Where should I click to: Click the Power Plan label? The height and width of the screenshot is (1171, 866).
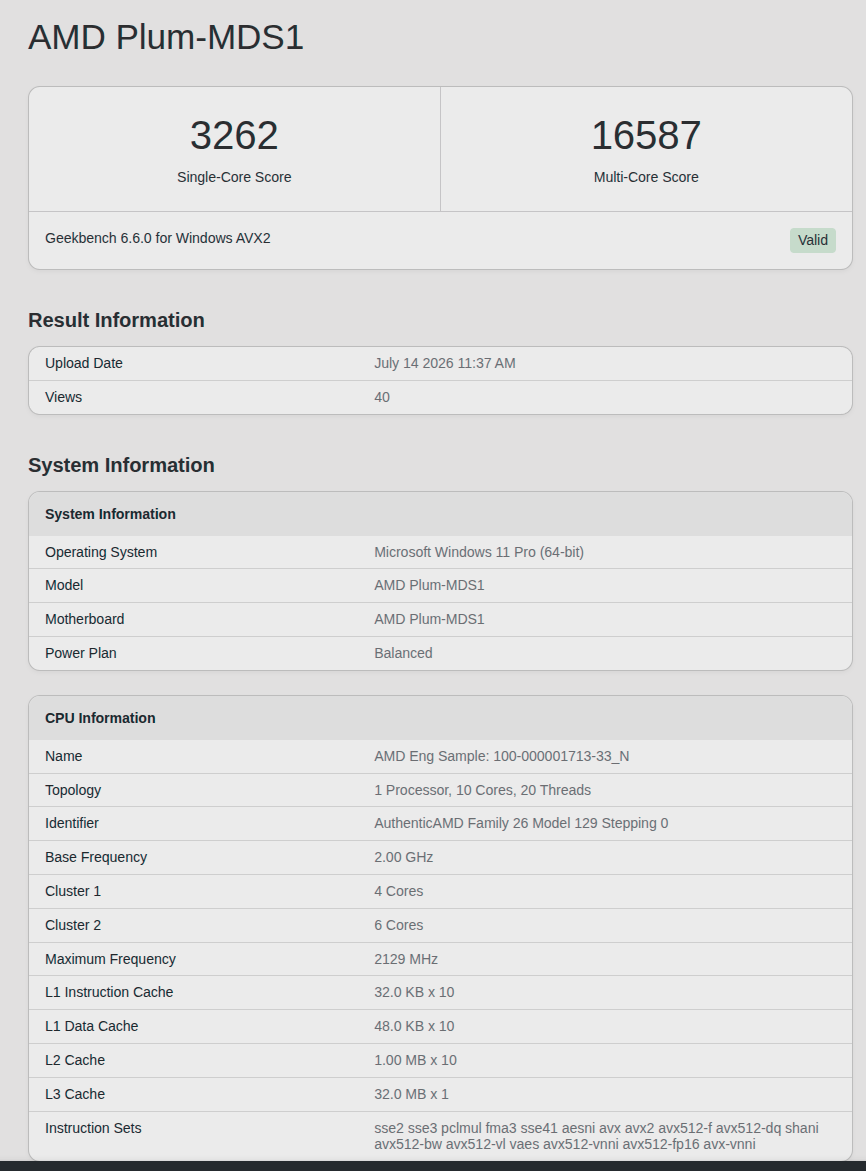point(81,653)
